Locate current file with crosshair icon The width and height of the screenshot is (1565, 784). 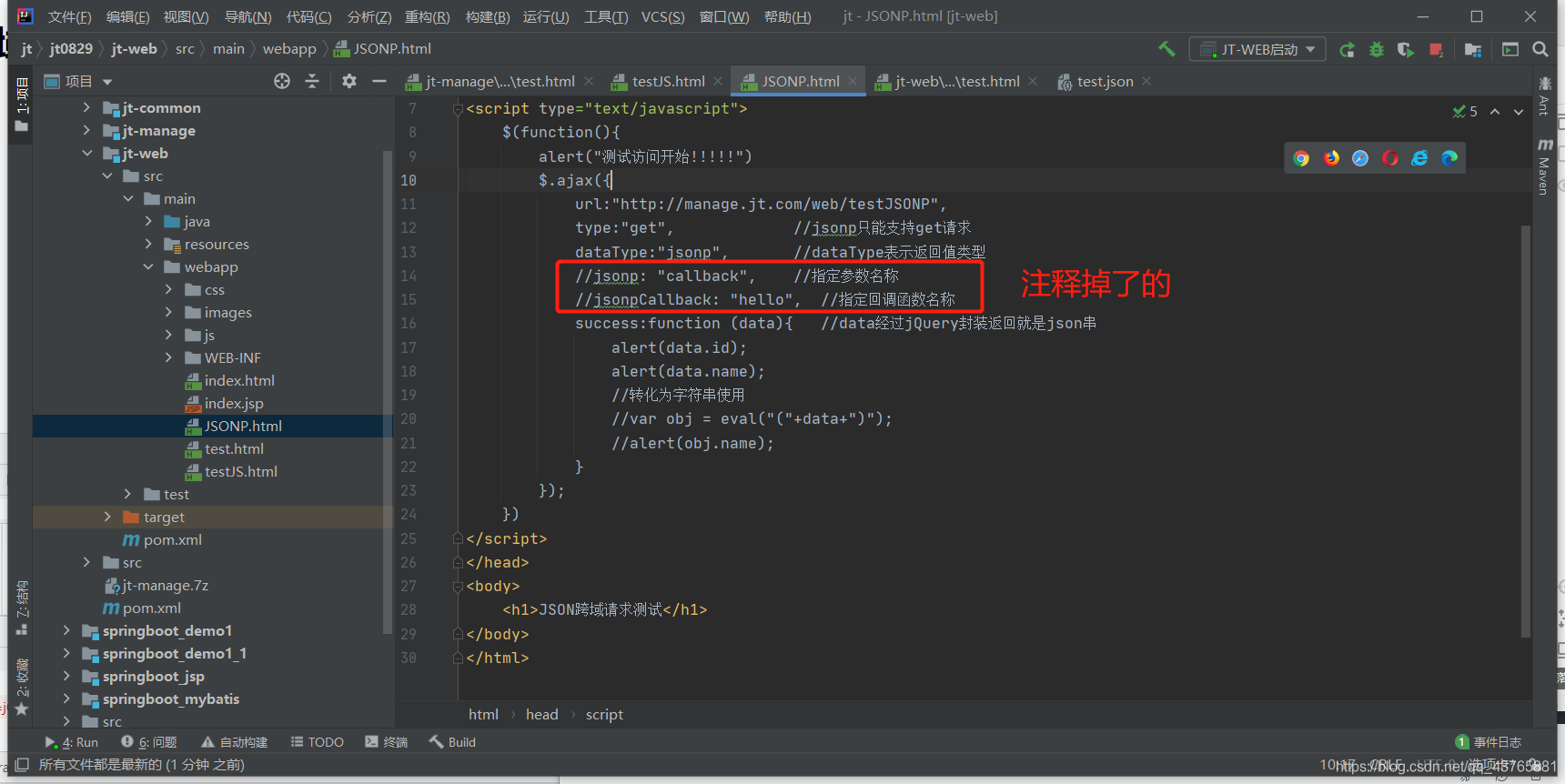pos(282,81)
